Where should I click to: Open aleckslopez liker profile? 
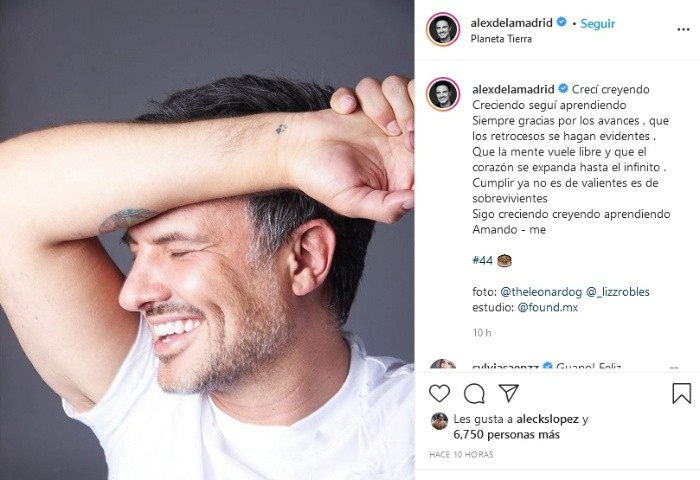(547, 419)
